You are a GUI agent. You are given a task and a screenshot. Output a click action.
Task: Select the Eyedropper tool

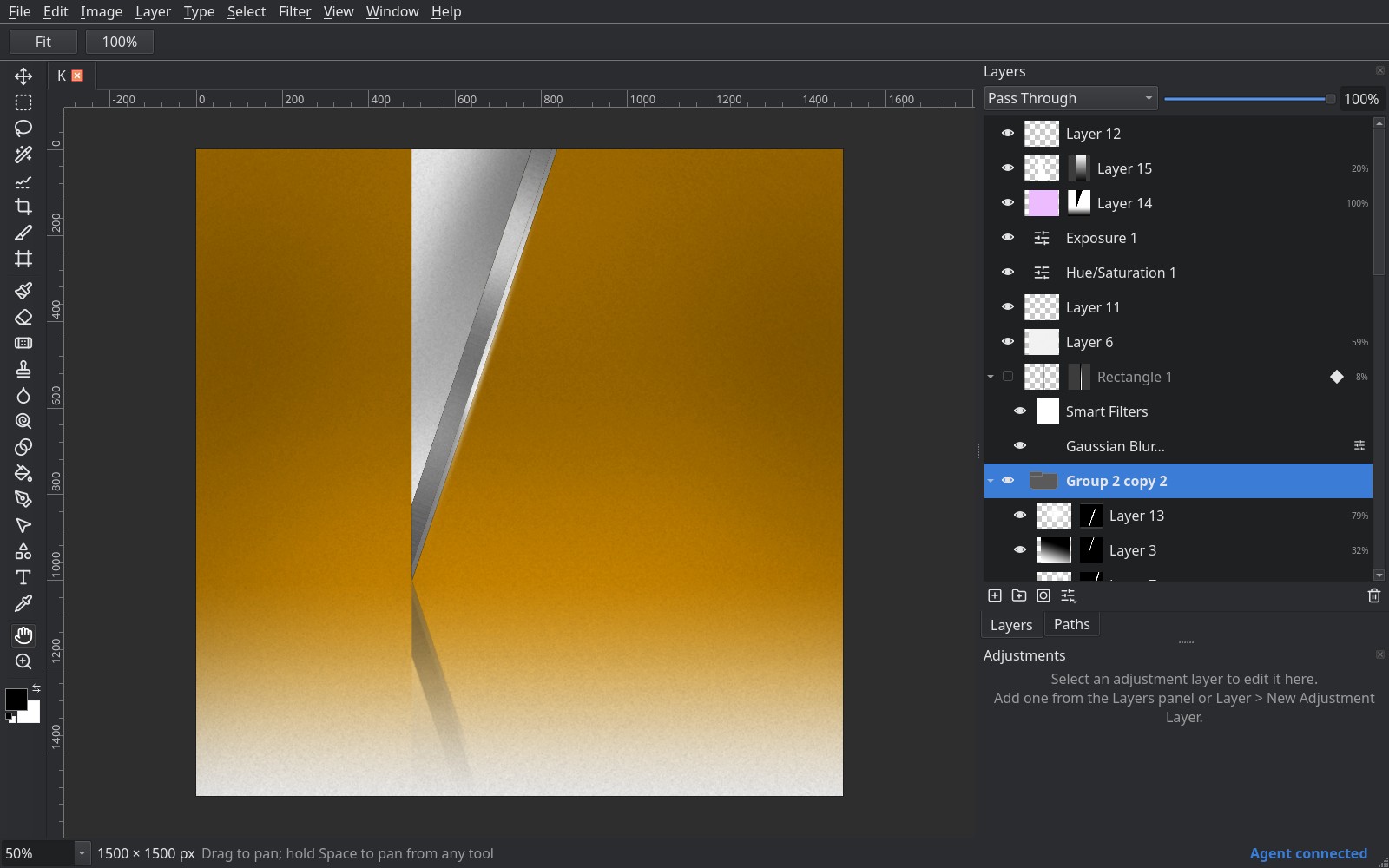[x=23, y=603]
